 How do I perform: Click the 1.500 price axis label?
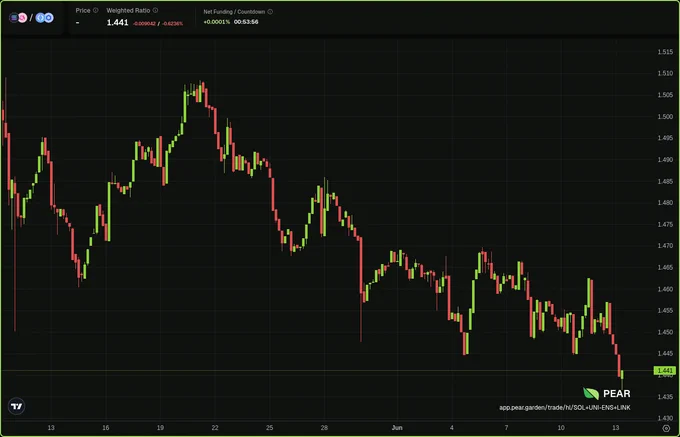point(665,117)
